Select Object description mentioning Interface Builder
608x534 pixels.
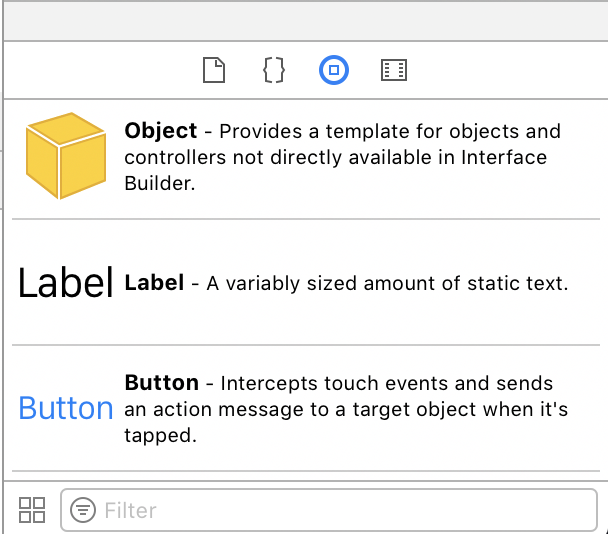coord(342,157)
